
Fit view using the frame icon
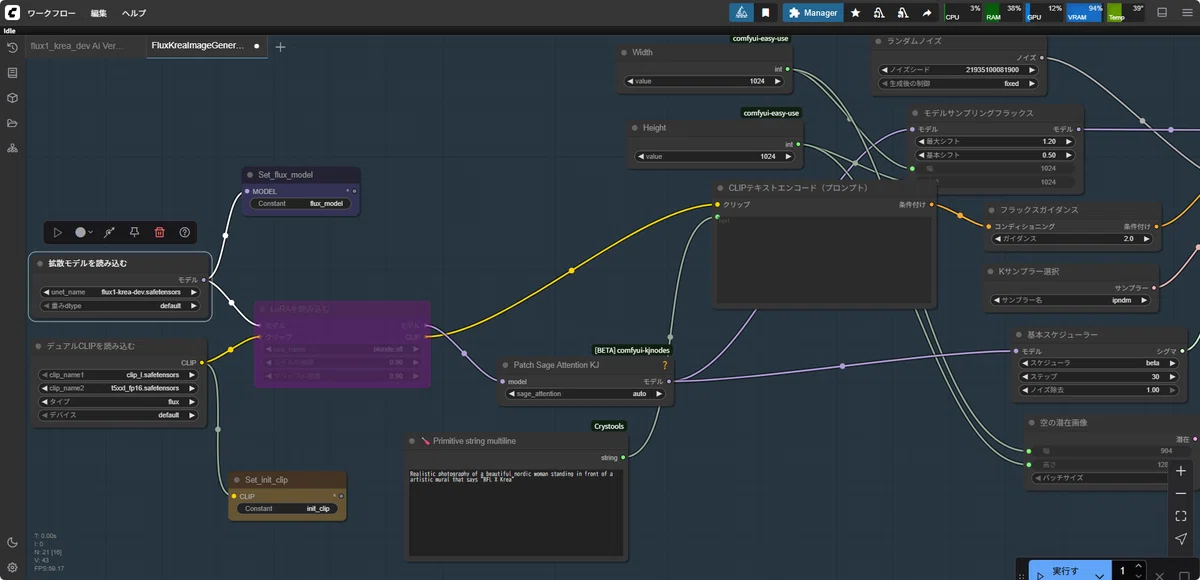point(1181,516)
